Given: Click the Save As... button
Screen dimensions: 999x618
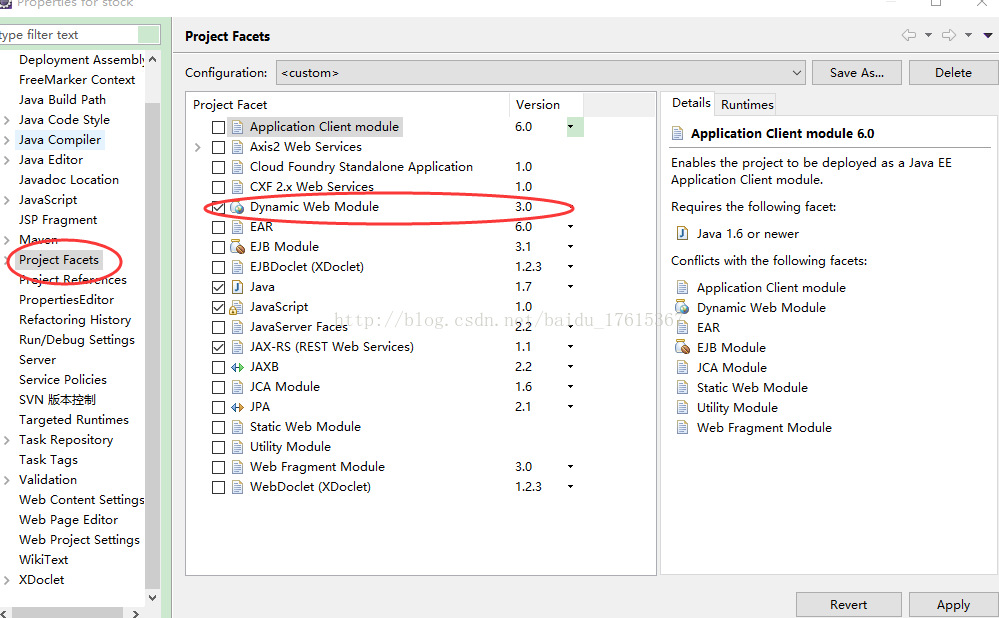Looking at the screenshot, I should pos(857,73).
